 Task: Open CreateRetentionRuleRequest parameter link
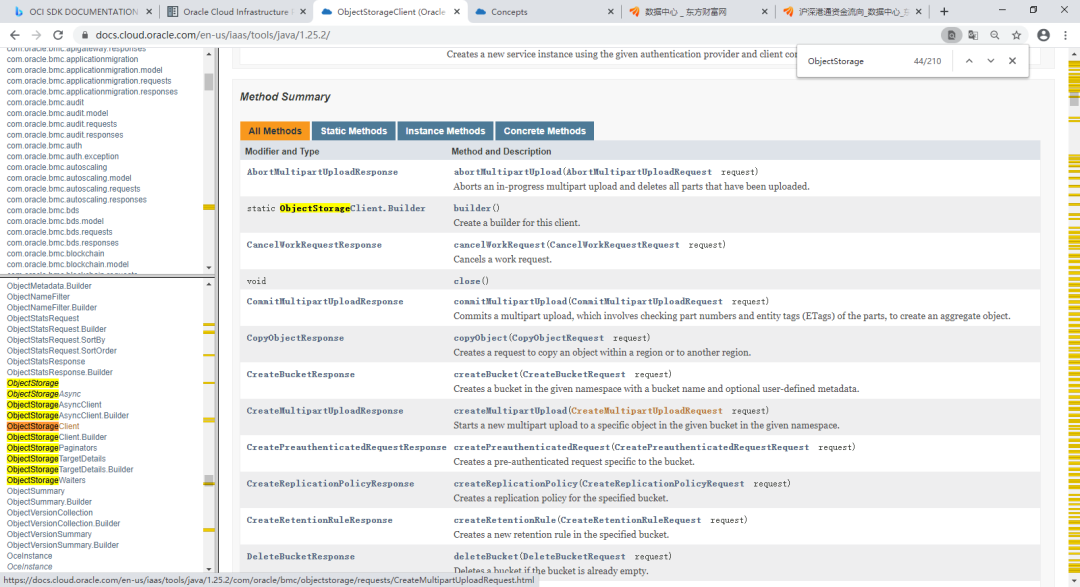click(x=631, y=520)
